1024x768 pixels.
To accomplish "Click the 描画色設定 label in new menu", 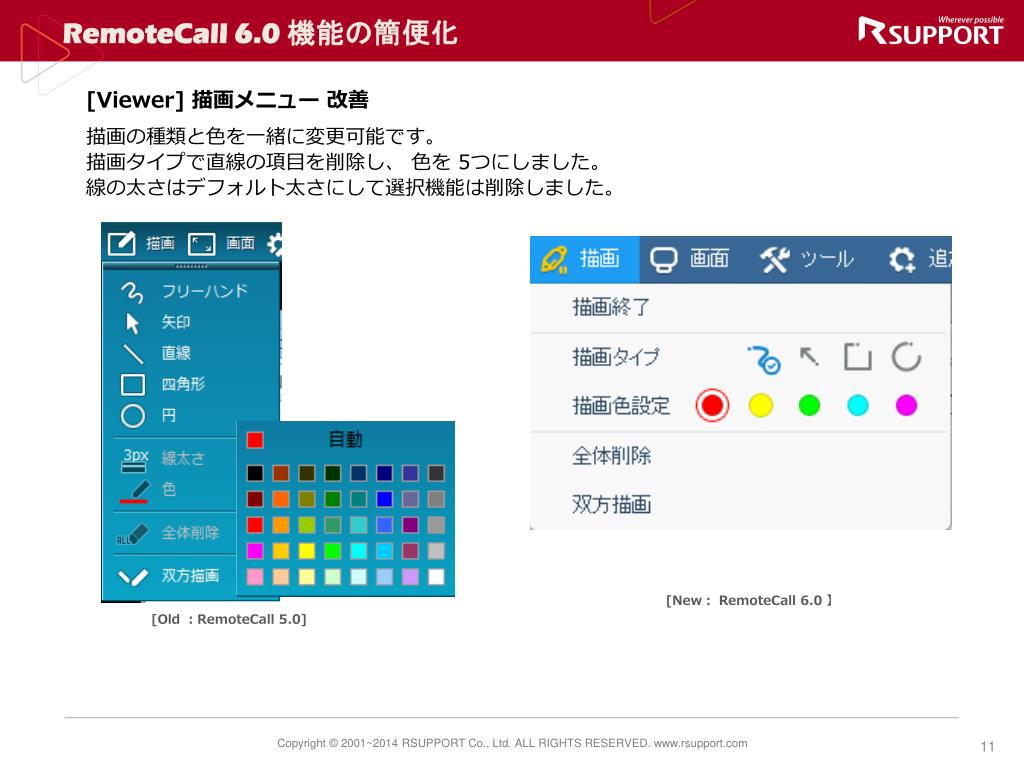I will pyautogui.click(x=621, y=406).
